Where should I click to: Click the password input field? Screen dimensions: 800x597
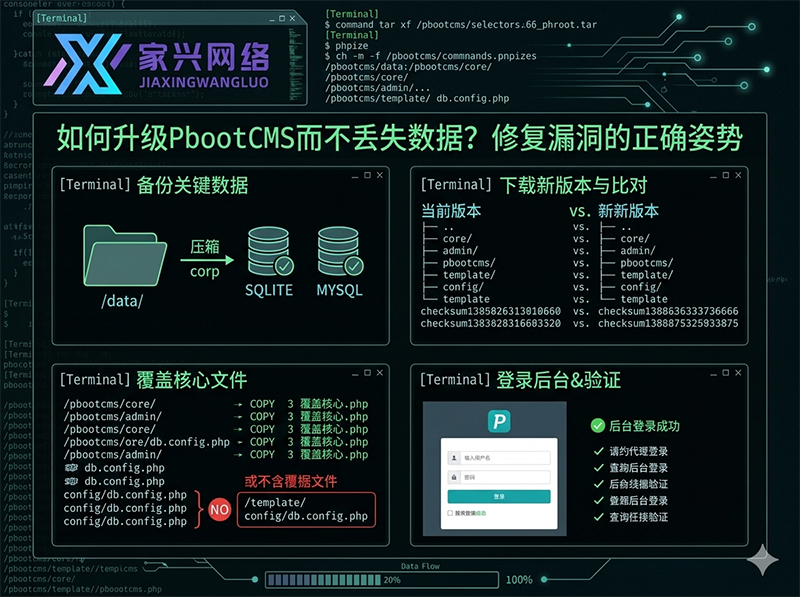499,477
